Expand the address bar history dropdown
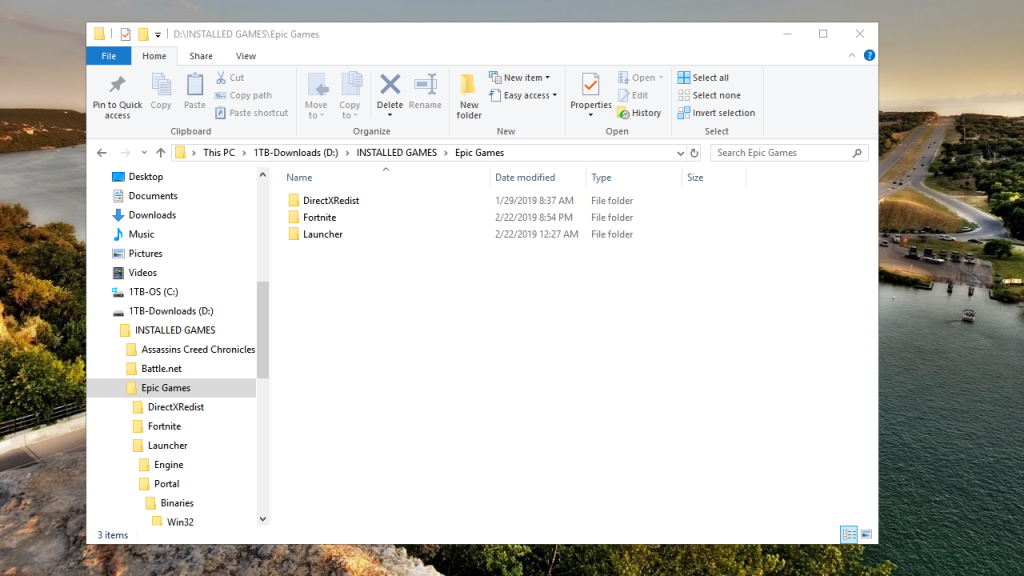This screenshot has height=576, width=1024. click(680, 152)
